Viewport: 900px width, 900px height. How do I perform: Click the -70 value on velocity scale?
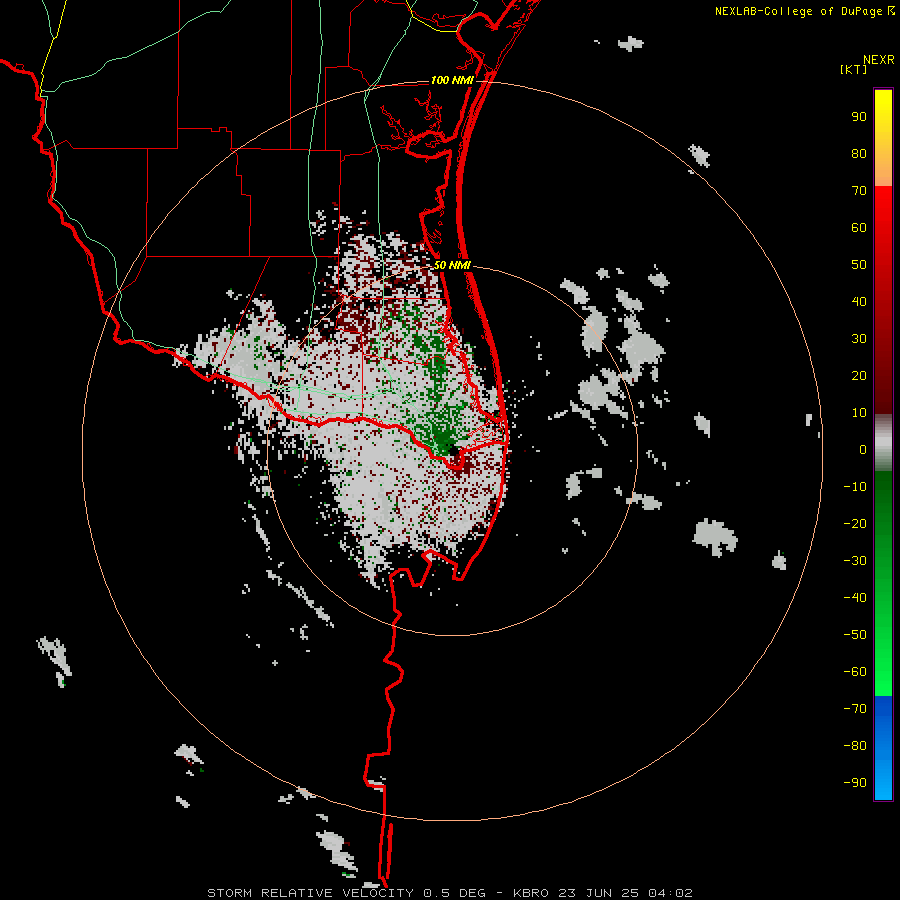(855, 709)
